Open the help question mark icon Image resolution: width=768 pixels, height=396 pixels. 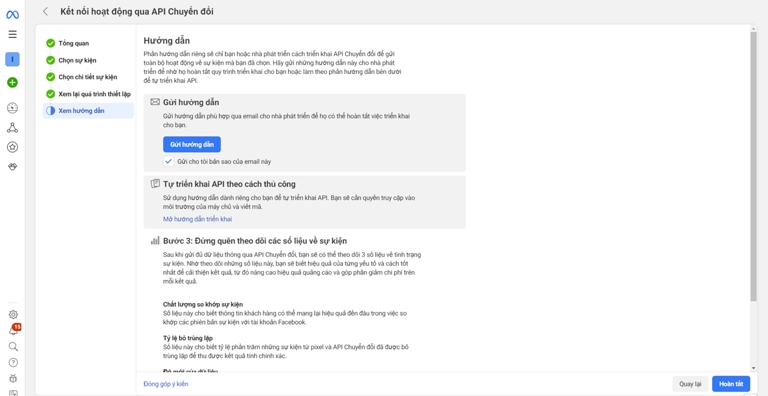tap(13, 363)
